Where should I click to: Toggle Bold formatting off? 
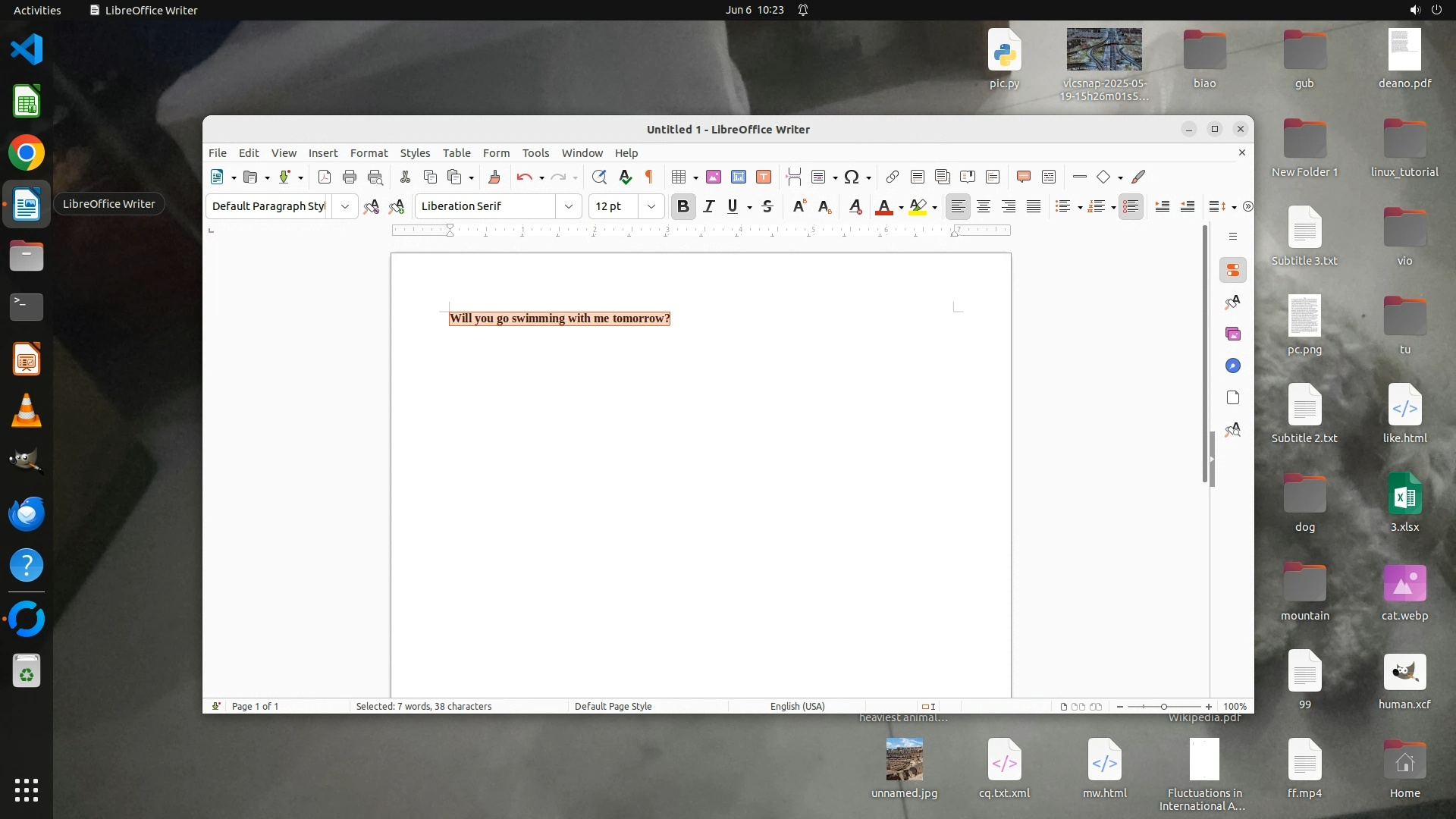(x=683, y=206)
